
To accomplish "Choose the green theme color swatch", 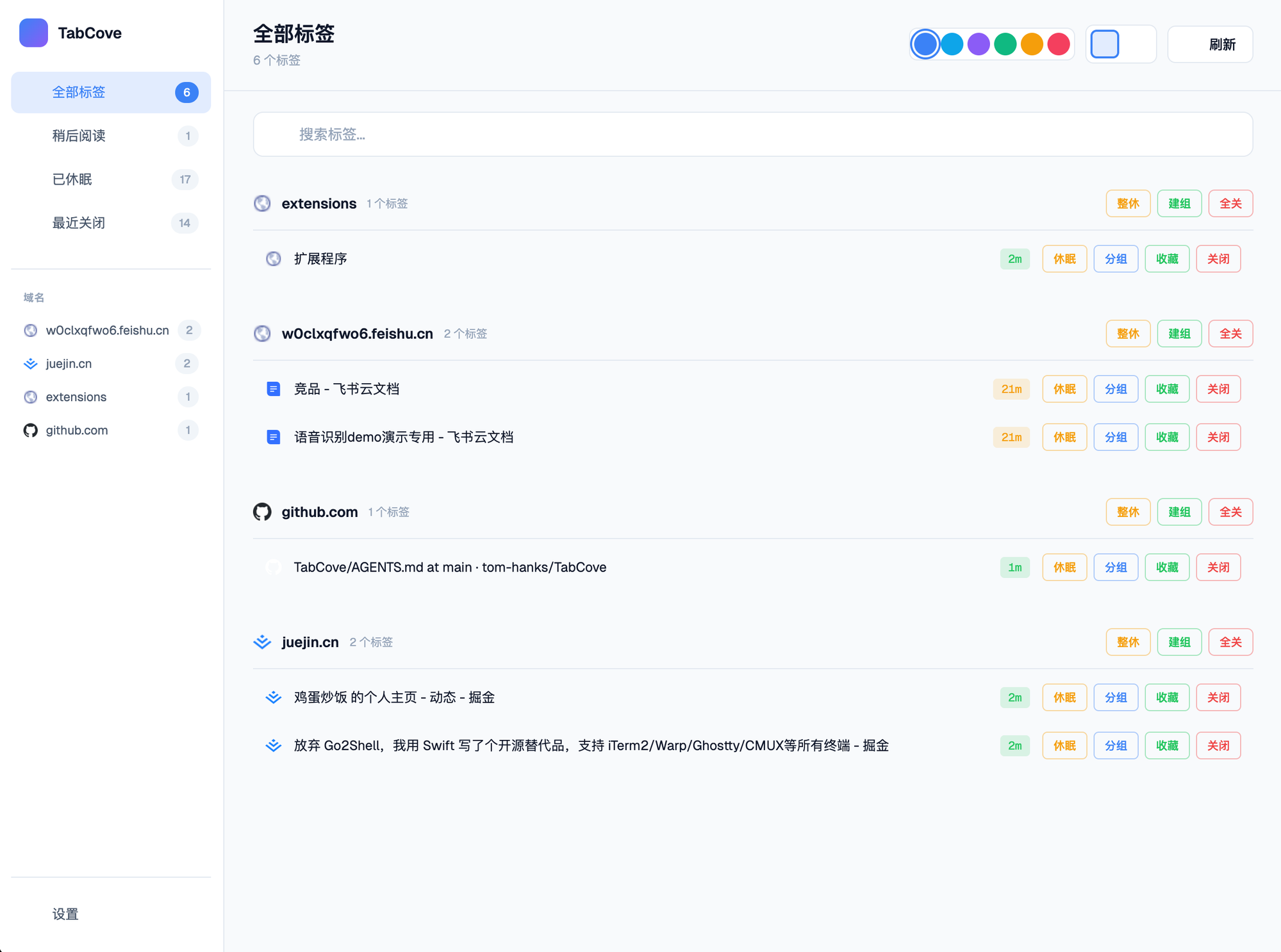I will (x=1005, y=44).
